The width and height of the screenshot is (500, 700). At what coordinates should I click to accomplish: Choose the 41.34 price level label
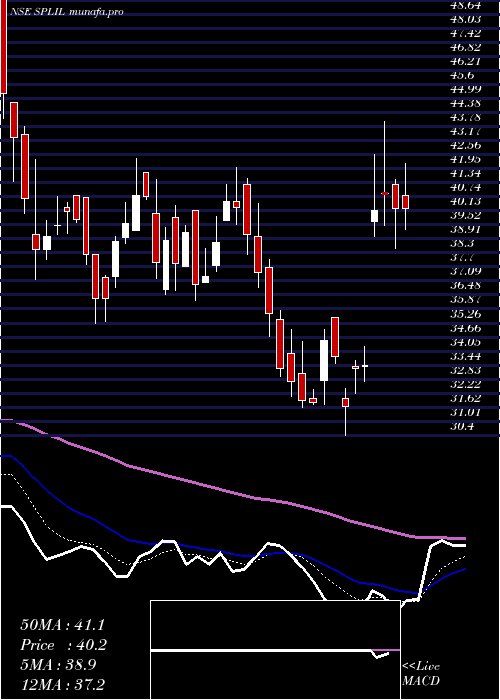467,174
